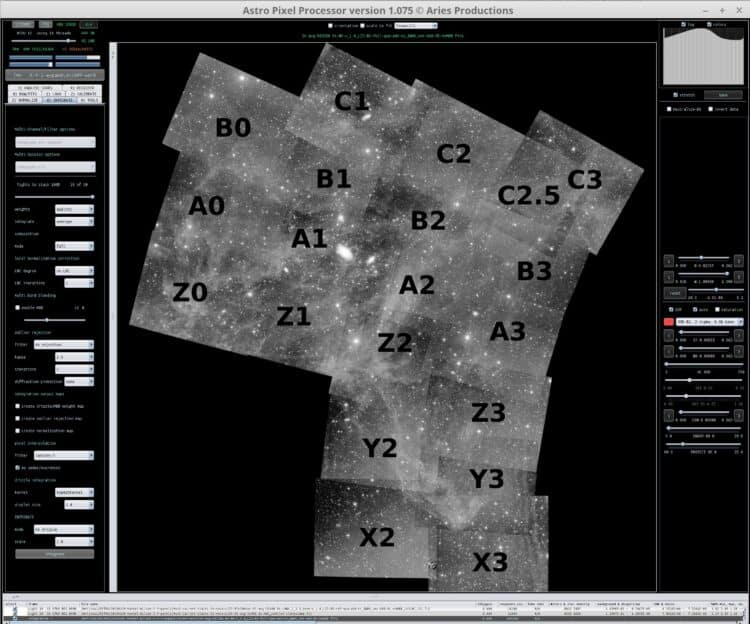This screenshot has width=750, height=624.
Task: Check create normalization map
Action: [18, 430]
